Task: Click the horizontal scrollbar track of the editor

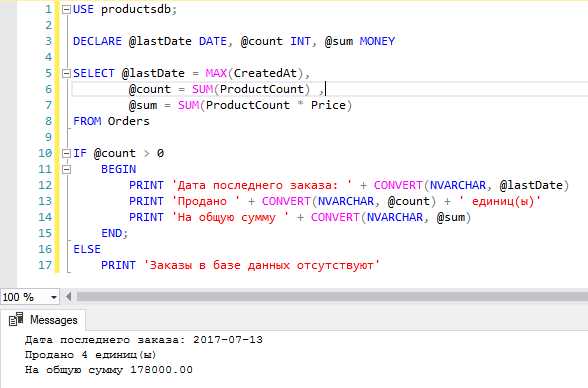Action: click(332, 297)
